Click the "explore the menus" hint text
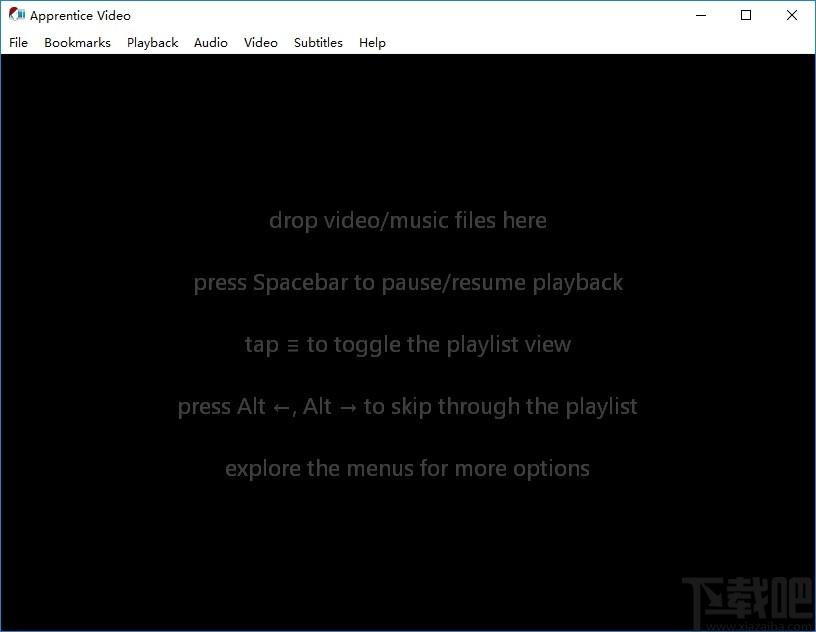816x632 pixels. pyautogui.click(x=407, y=469)
